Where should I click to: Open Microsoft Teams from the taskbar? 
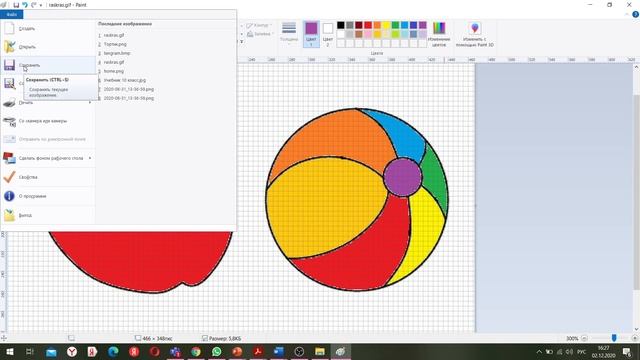coord(176,351)
